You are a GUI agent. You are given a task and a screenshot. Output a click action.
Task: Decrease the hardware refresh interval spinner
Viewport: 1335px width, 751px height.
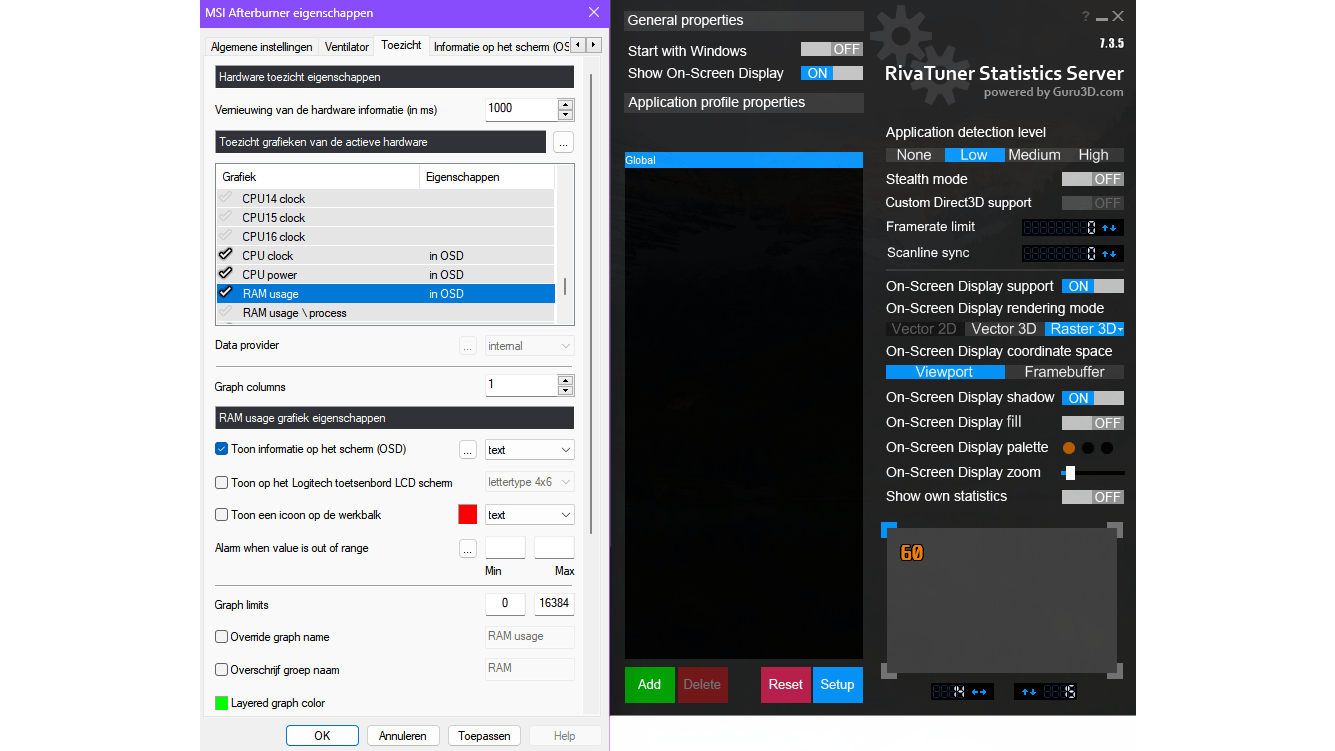566,114
